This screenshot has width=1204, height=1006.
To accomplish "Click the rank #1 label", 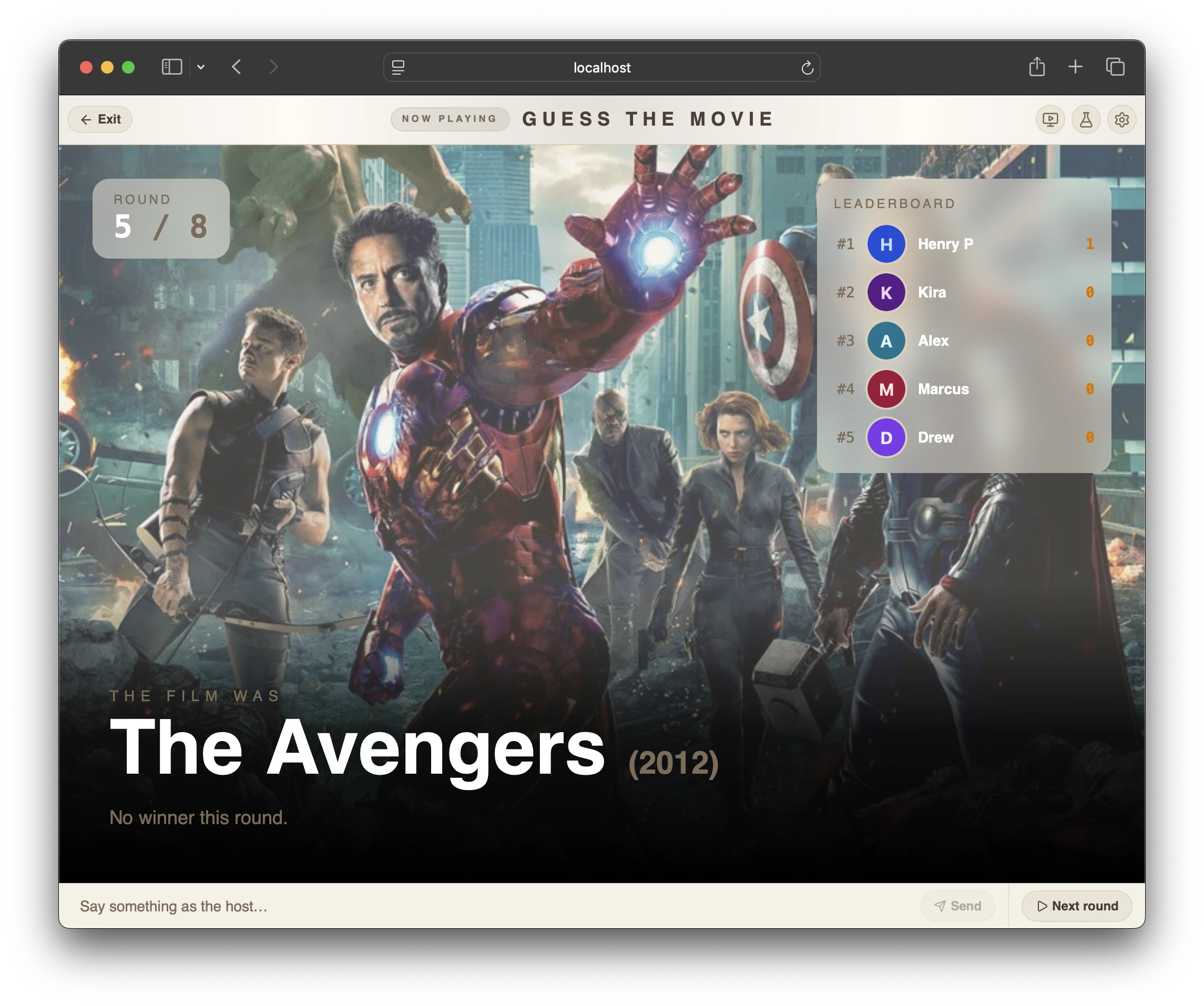I will click(x=845, y=244).
